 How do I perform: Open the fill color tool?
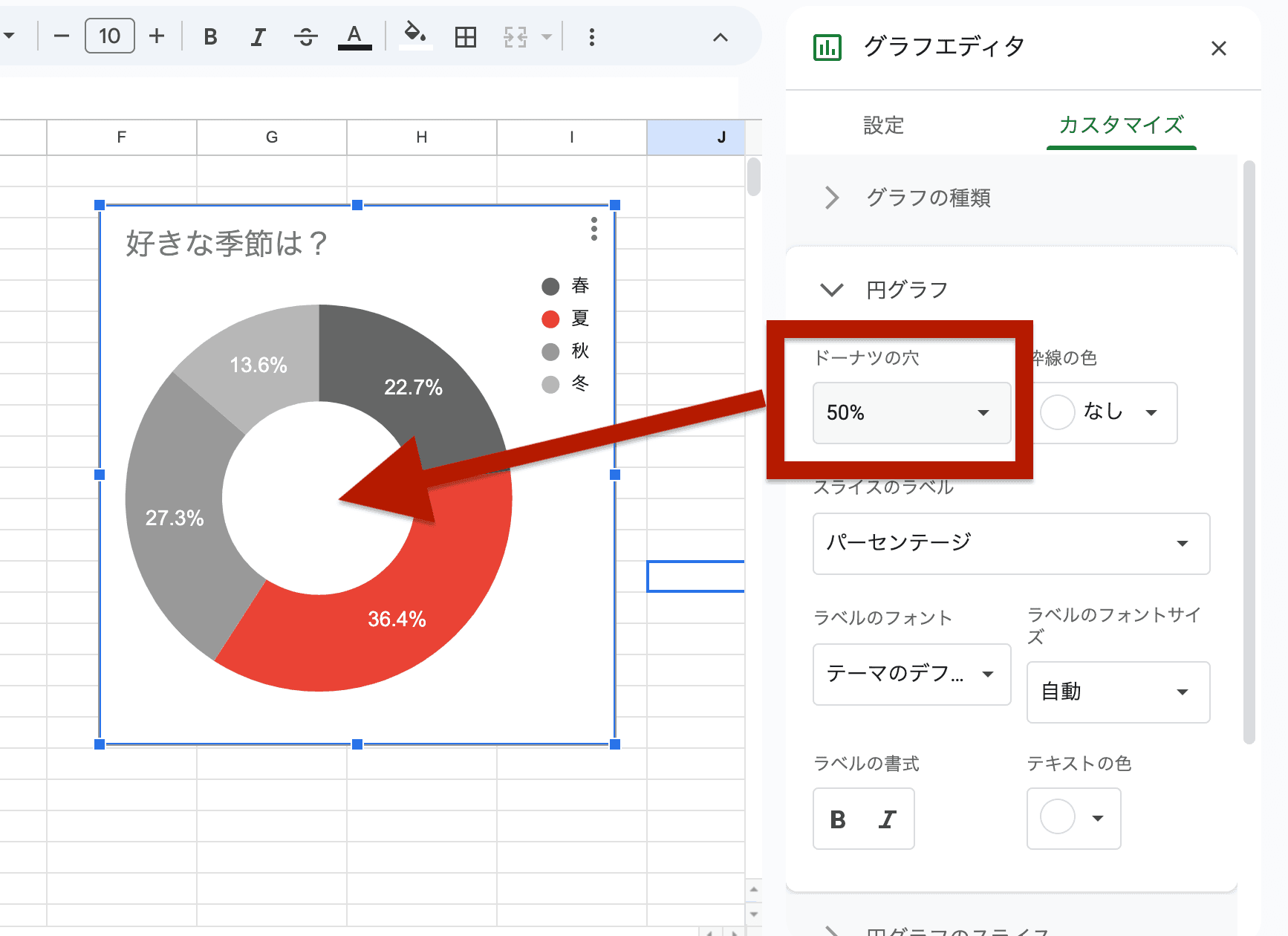coord(414,36)
